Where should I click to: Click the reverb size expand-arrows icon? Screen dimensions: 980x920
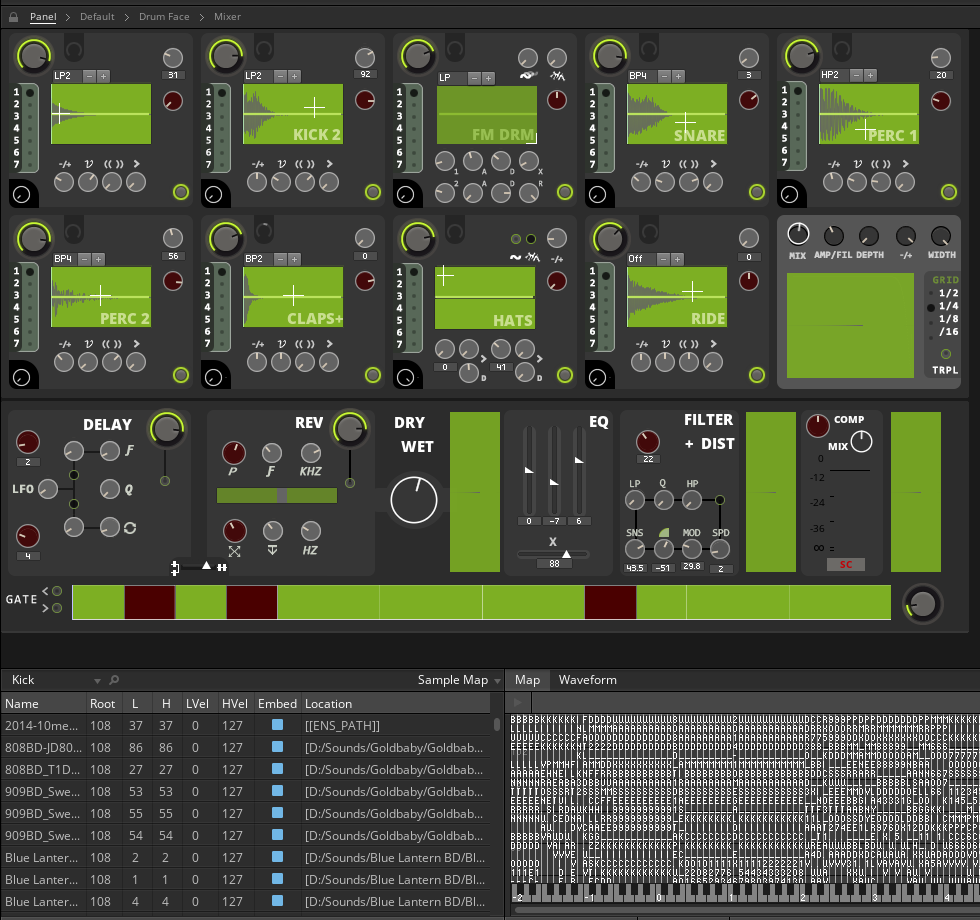(235, 551)
